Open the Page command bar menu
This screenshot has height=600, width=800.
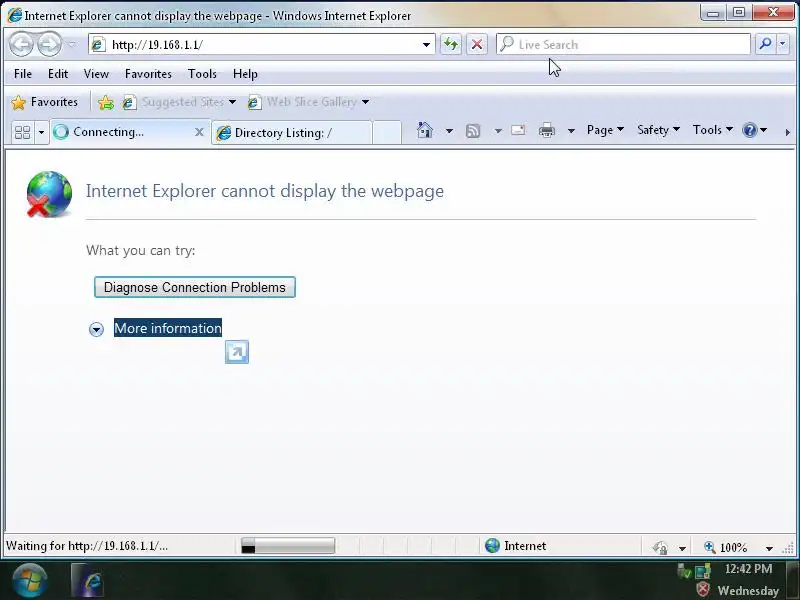coord(605,130)
